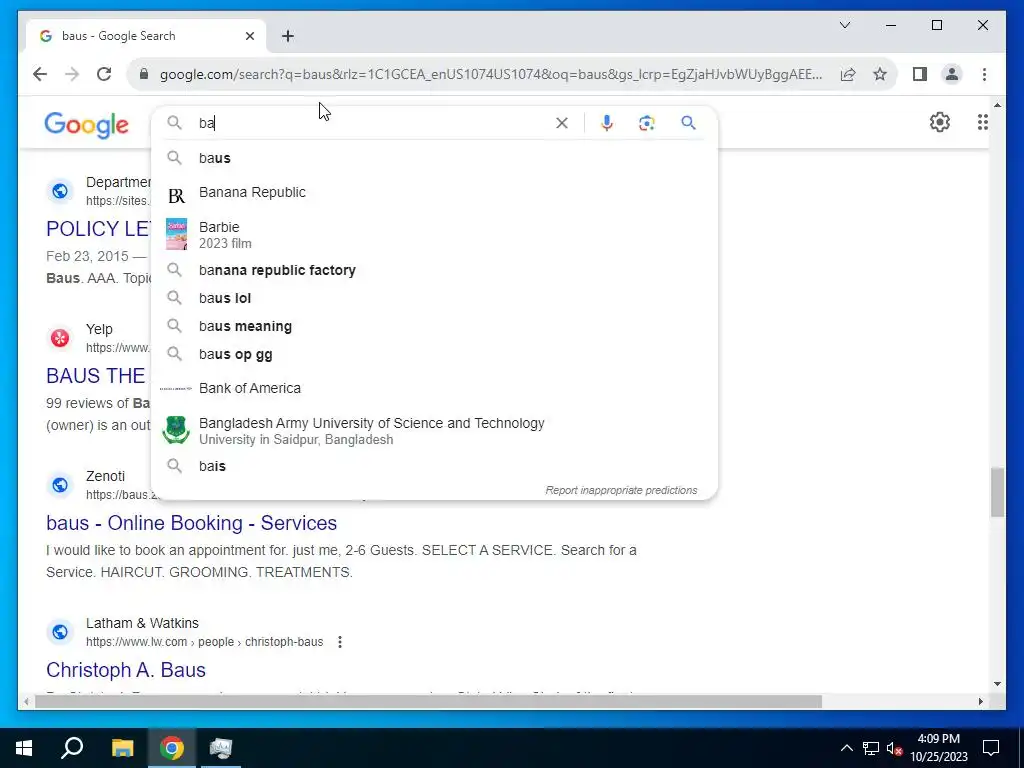Open a new tab with plus button
The height and width of the screenshot is (768, 1024).
[288, 36]
